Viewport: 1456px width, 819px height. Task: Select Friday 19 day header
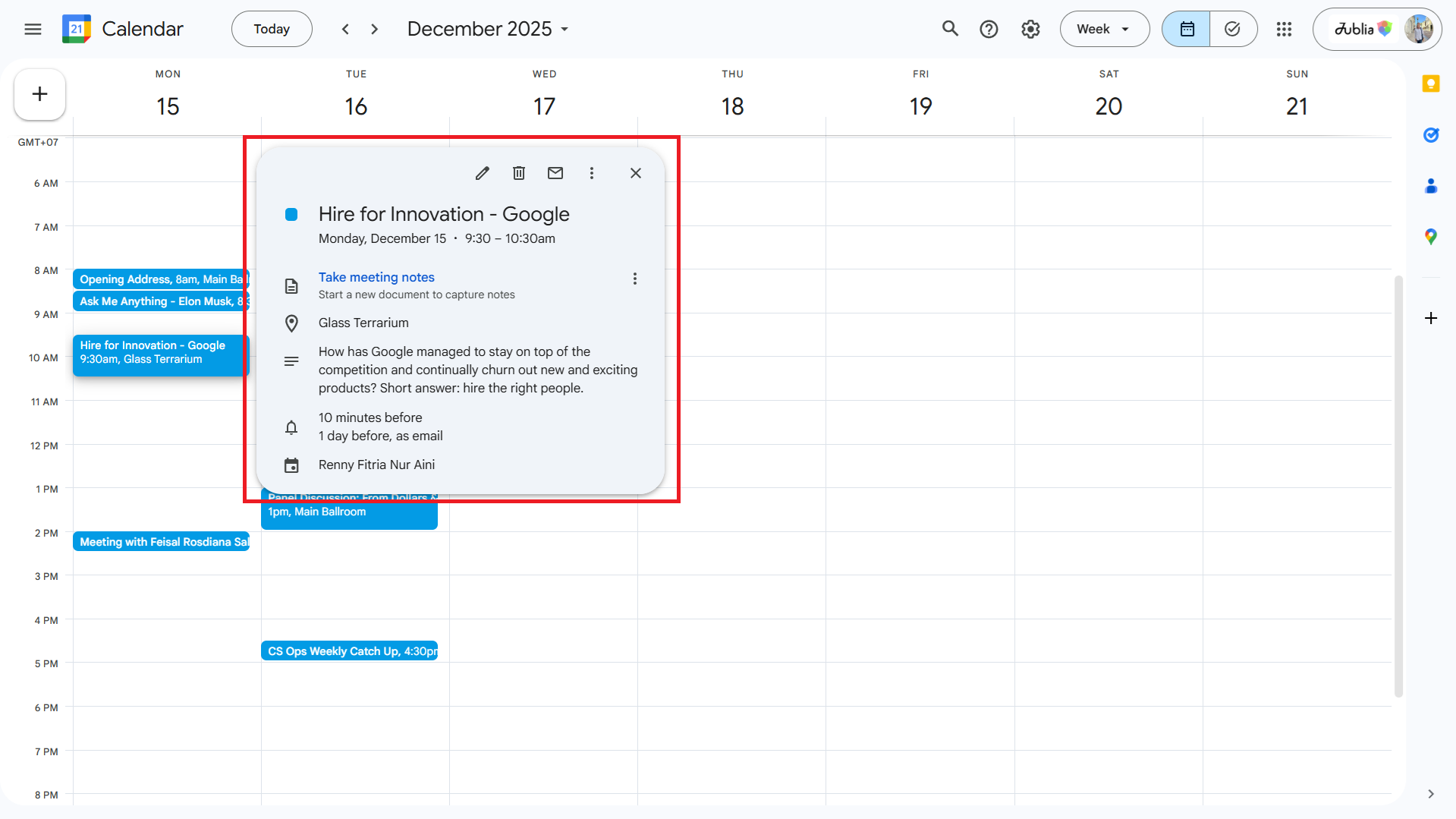(x=920, y=106)
